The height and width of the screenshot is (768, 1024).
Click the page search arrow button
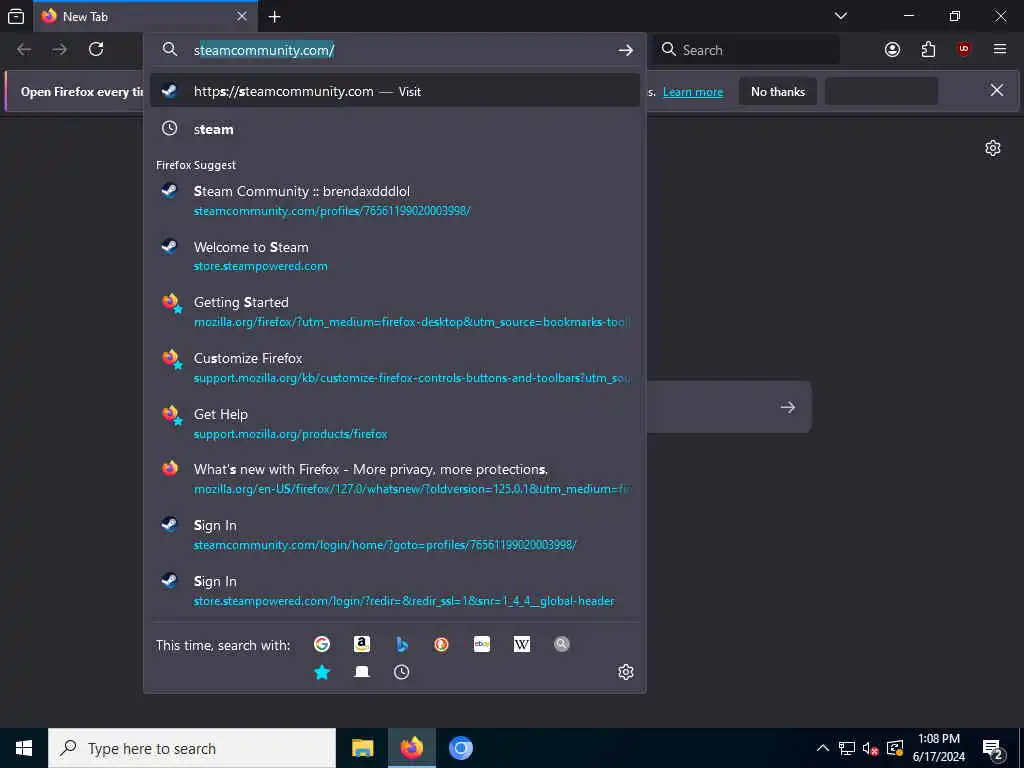pyautogui.click(x=788, y=408)
